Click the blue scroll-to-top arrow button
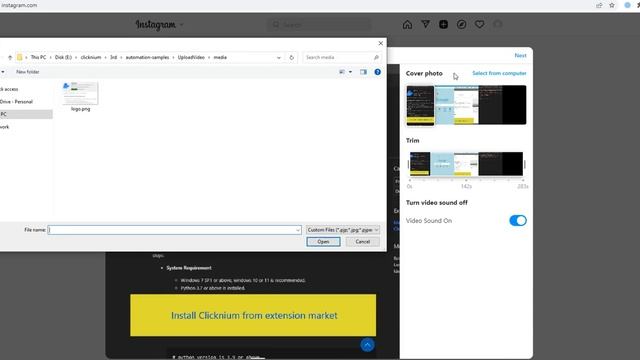This screenshot has width=640, height=360. tap(367, 345)
